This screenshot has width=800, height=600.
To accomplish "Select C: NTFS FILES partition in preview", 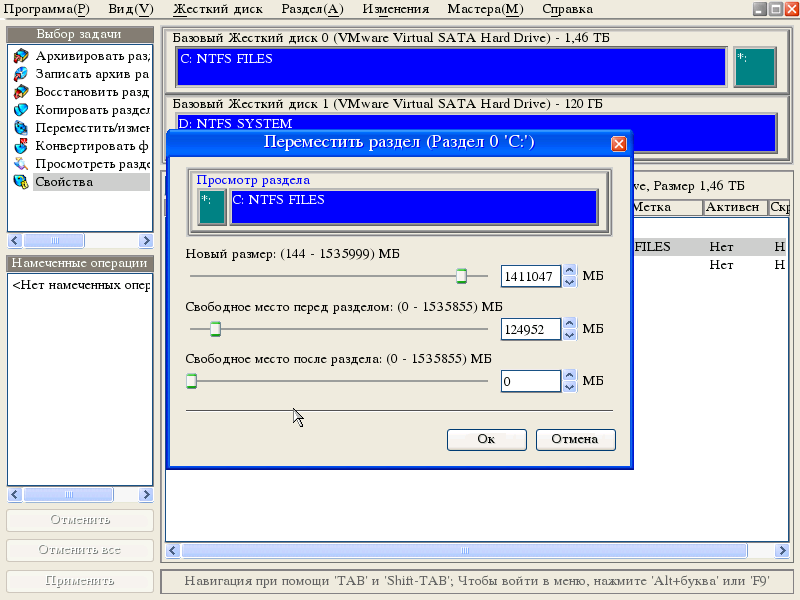I will point(413,207).
